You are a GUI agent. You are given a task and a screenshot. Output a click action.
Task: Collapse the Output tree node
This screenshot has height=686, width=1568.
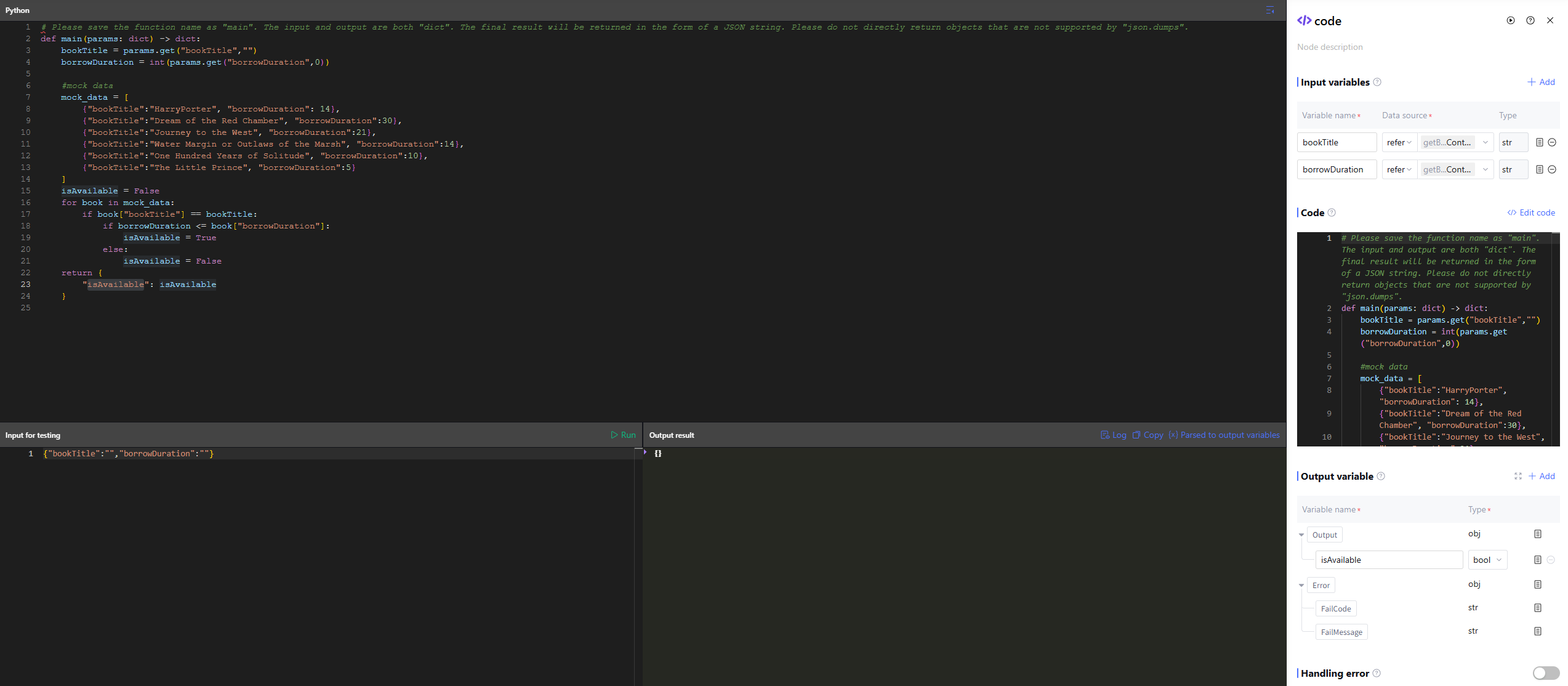point(1301,535)
